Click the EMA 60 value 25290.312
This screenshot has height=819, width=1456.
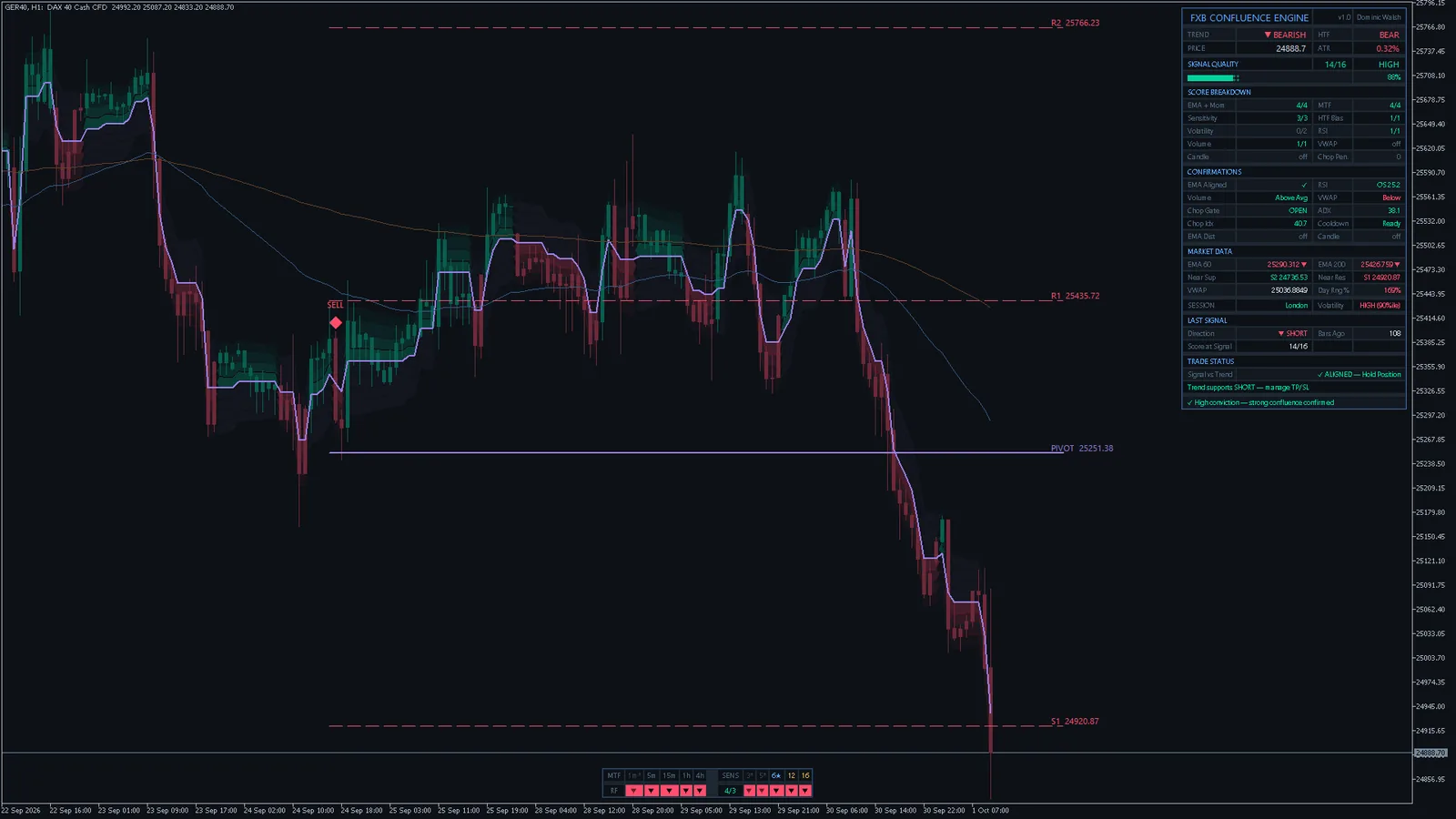pyautogui.click(x=1287, y=265)
